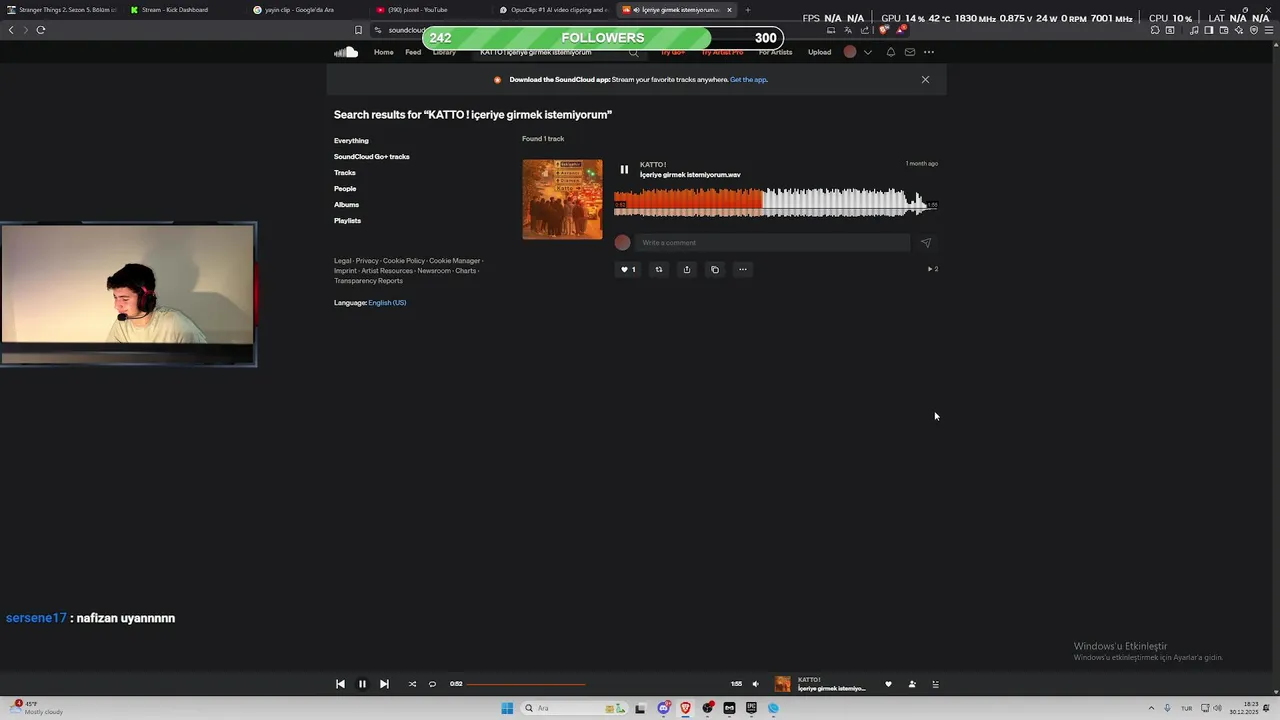Repost the KATTO! track
Screen dimensions: 1280x720
[659, 269]
